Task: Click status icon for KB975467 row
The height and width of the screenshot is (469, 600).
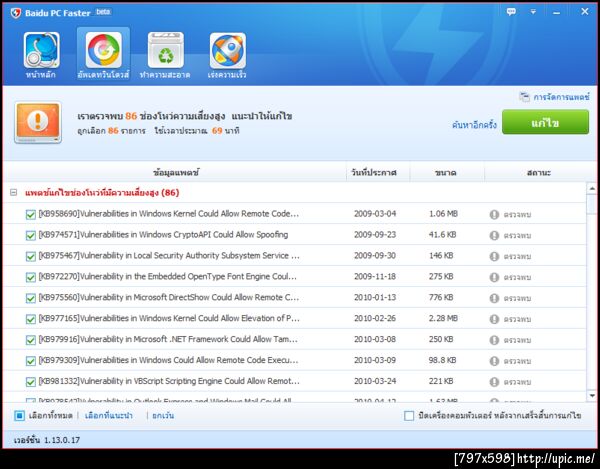Action: 494,256
